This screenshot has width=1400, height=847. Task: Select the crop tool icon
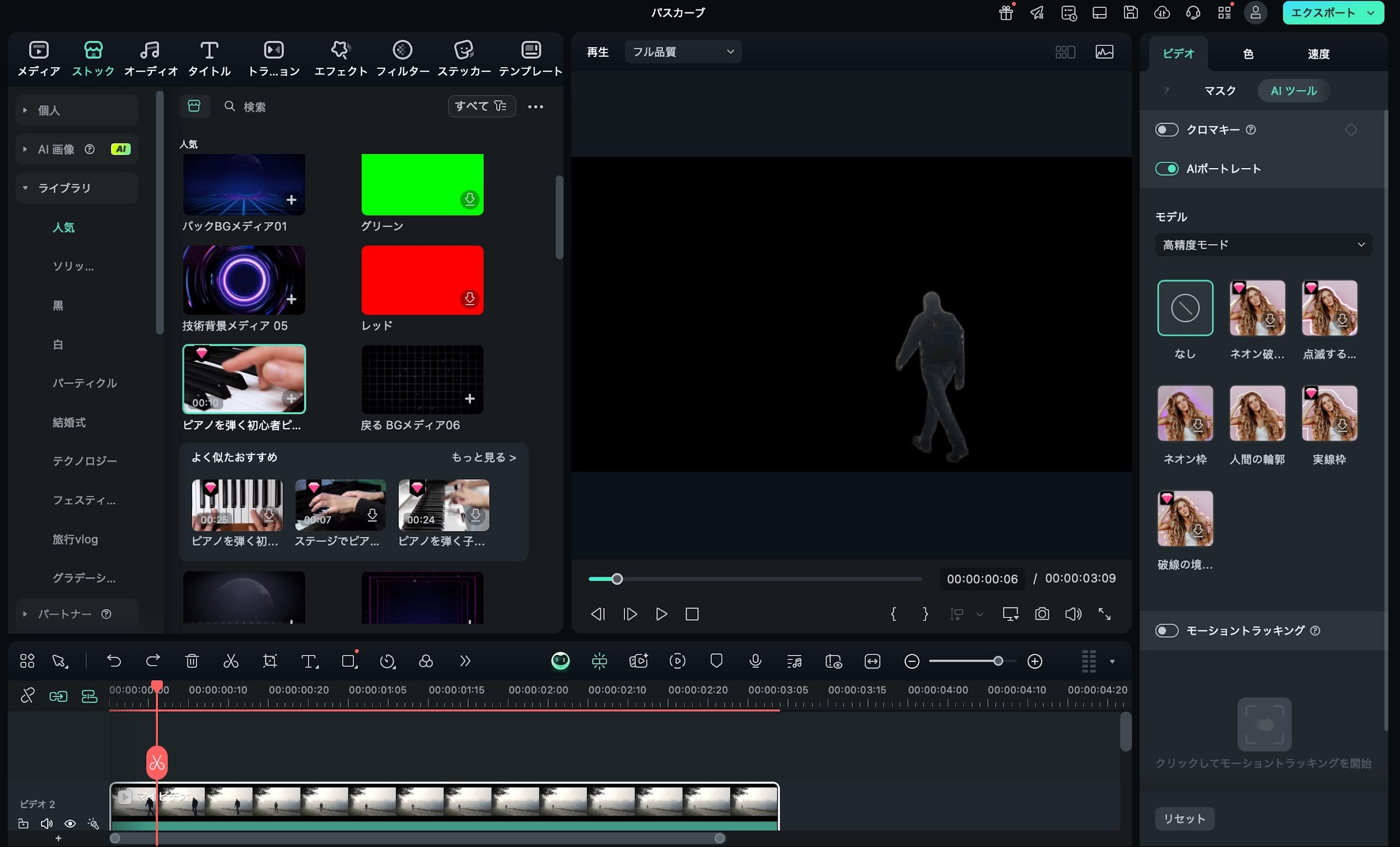click(270, 661)
